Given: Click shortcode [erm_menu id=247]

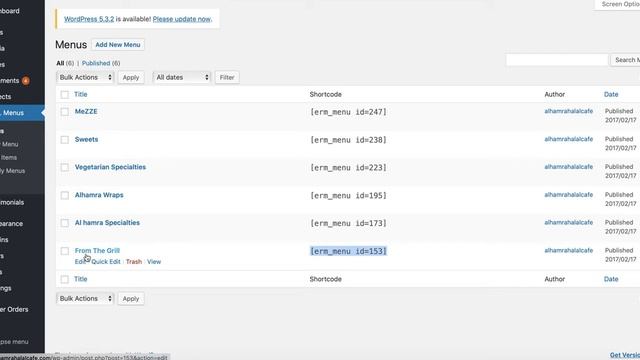Looking at the screenshot, I should click(x=348, y=112).
